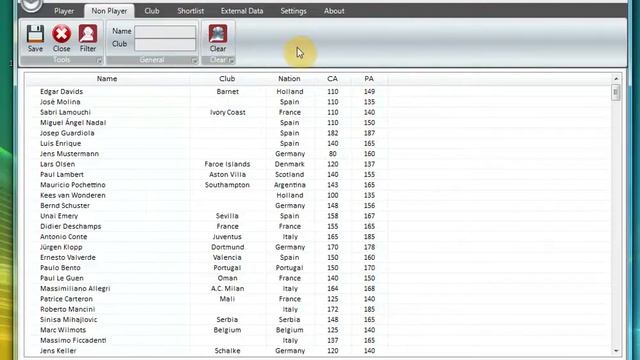640x360 pixels.
Task: Open the About tab
Action: pyautogui.click(x=334, y=11)
